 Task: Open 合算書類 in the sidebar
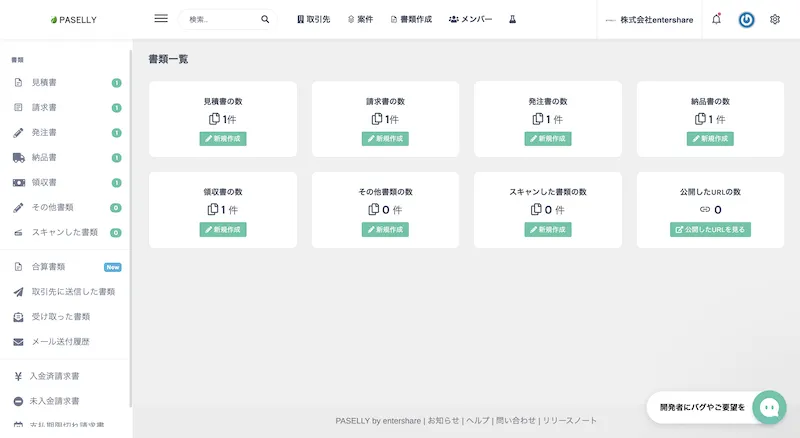[48, 267]
